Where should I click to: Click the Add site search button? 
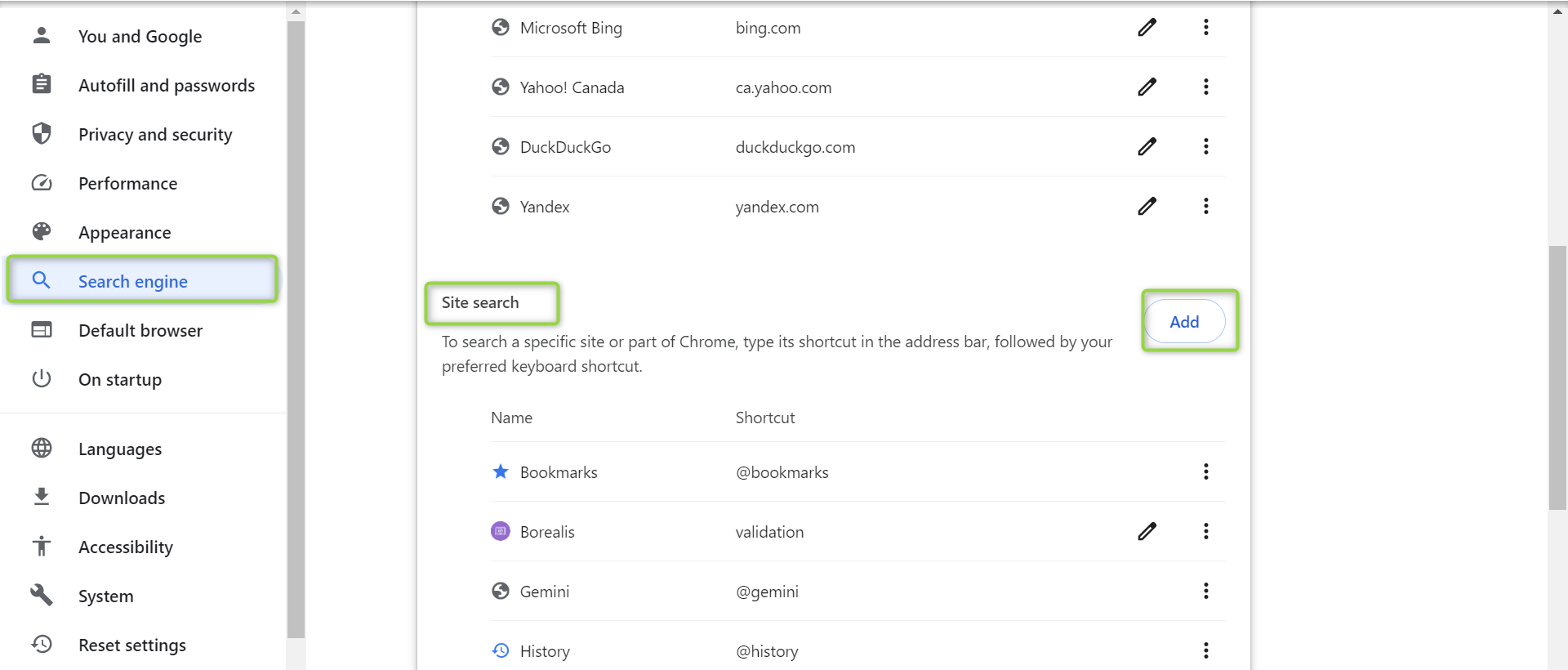[1184, 322]
